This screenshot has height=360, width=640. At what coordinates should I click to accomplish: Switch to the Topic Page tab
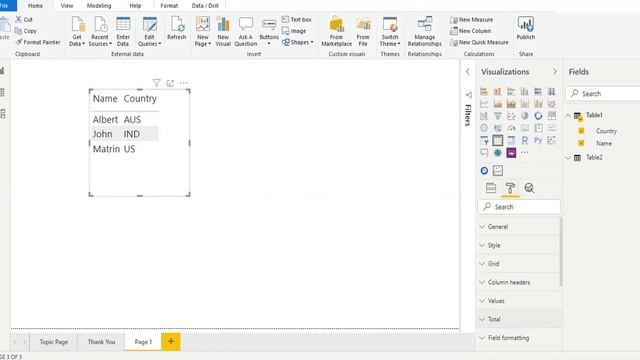pyautogui.click(x=54, y=342)
